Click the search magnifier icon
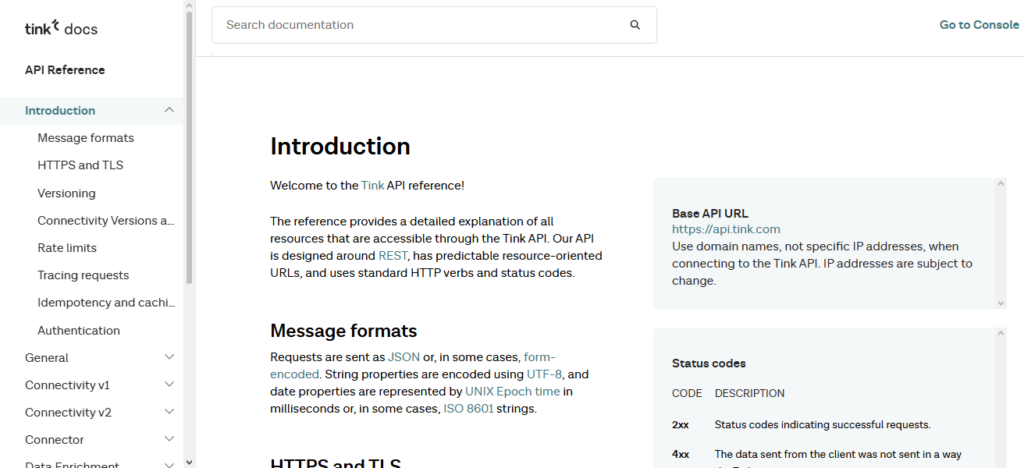This screenshot has height=468, width=1024. click(635, 25)
